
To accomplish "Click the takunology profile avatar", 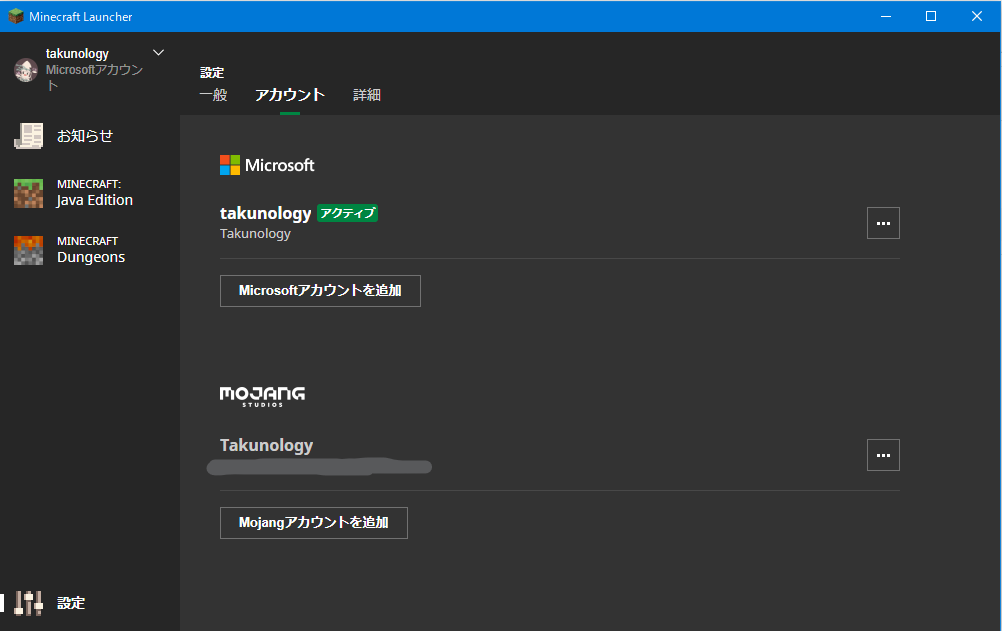I will tap(25, 69).
